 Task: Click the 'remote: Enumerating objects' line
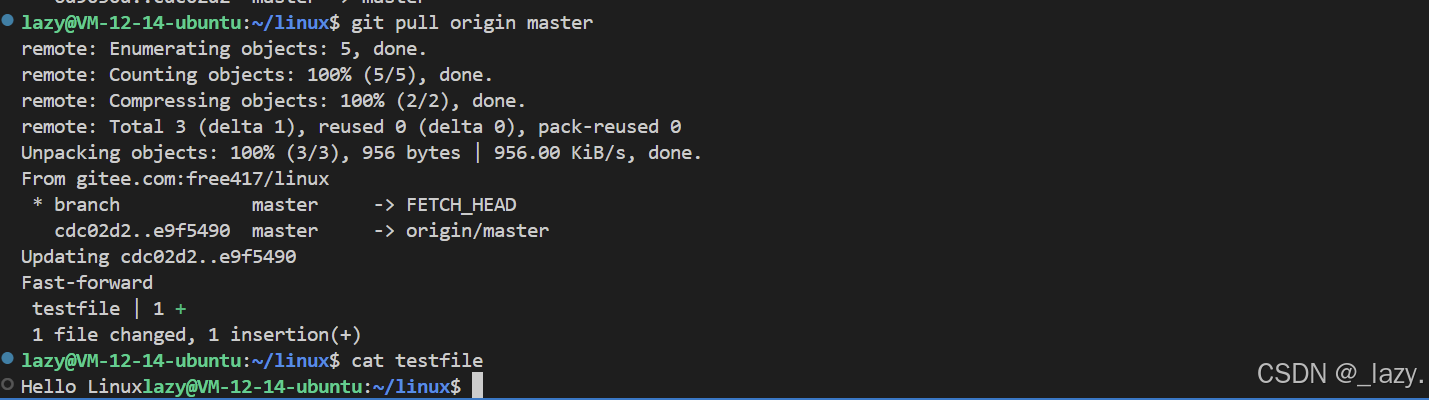224,49
